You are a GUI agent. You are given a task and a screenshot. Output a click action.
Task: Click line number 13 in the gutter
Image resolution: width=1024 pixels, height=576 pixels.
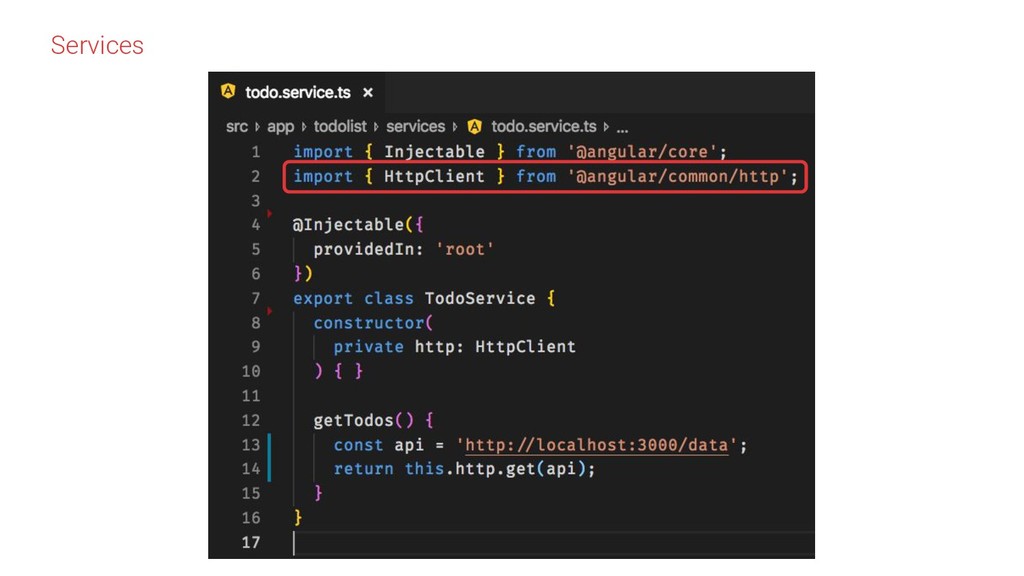[x=251, y=445]
